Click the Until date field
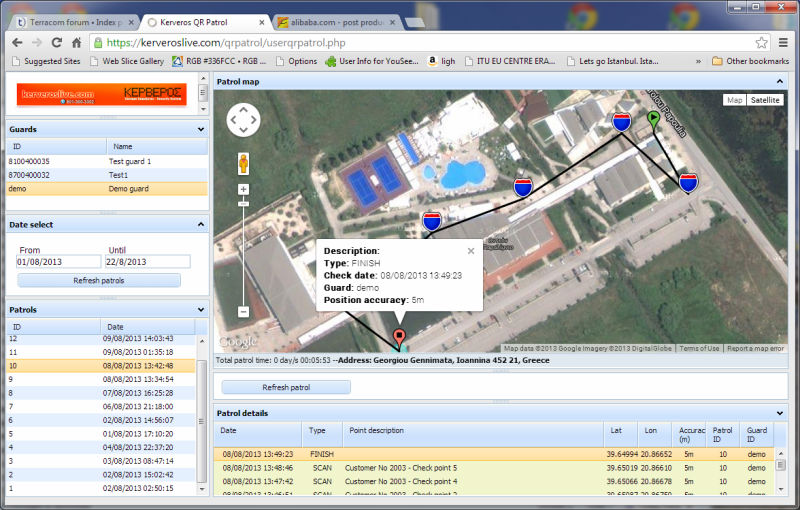This screenshot has width=800, height=510. coord(147,262)
